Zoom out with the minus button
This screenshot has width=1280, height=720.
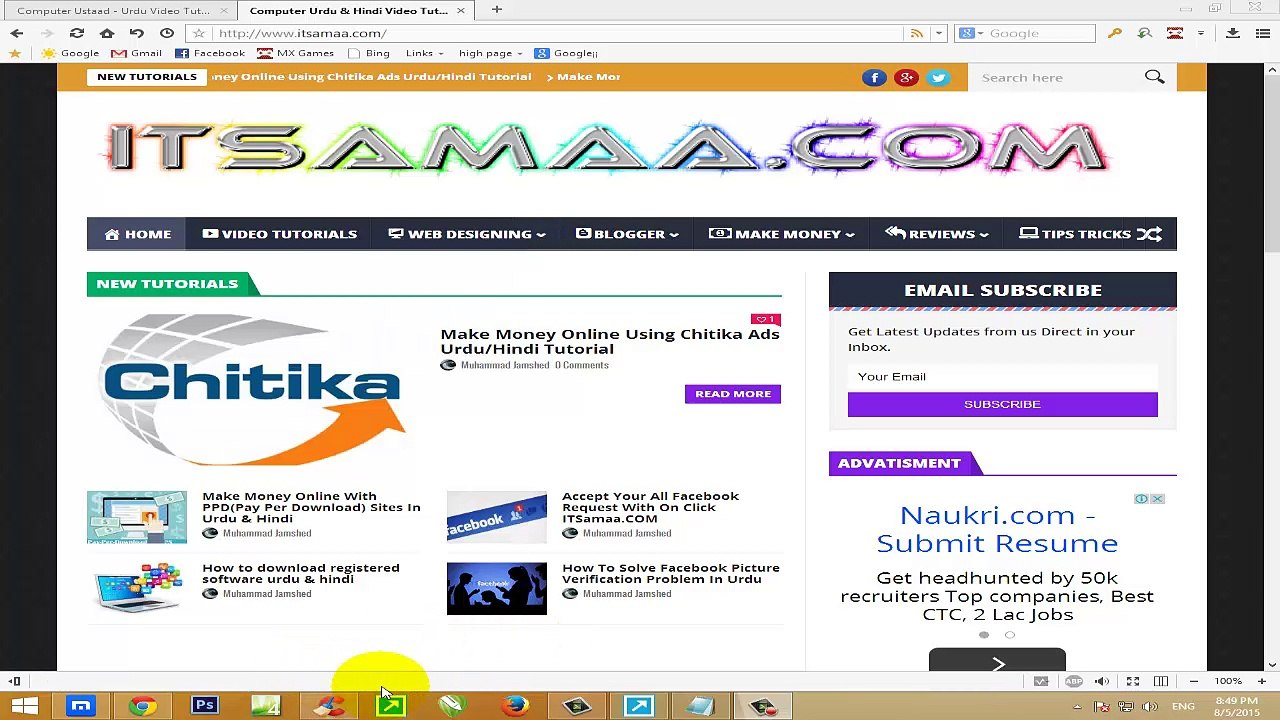[x=1193, y=681]
